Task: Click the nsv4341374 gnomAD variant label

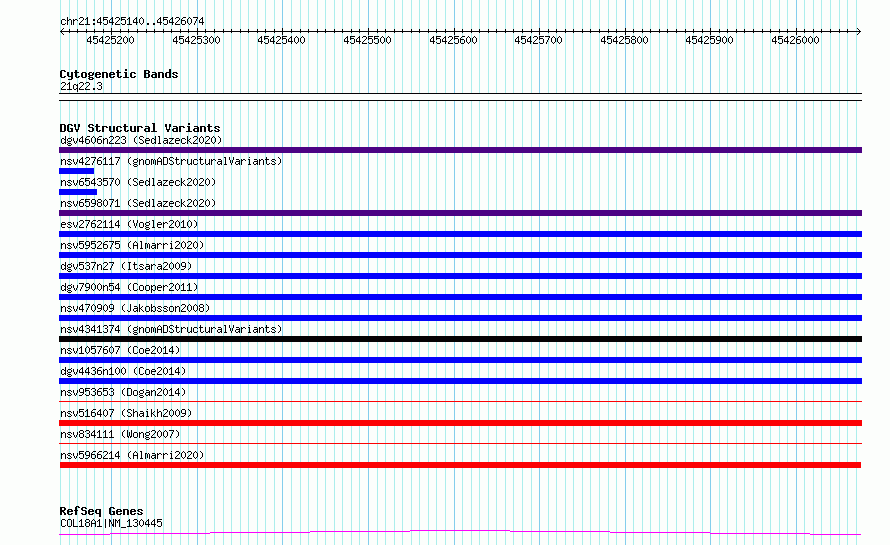Action: pos(171,329)
